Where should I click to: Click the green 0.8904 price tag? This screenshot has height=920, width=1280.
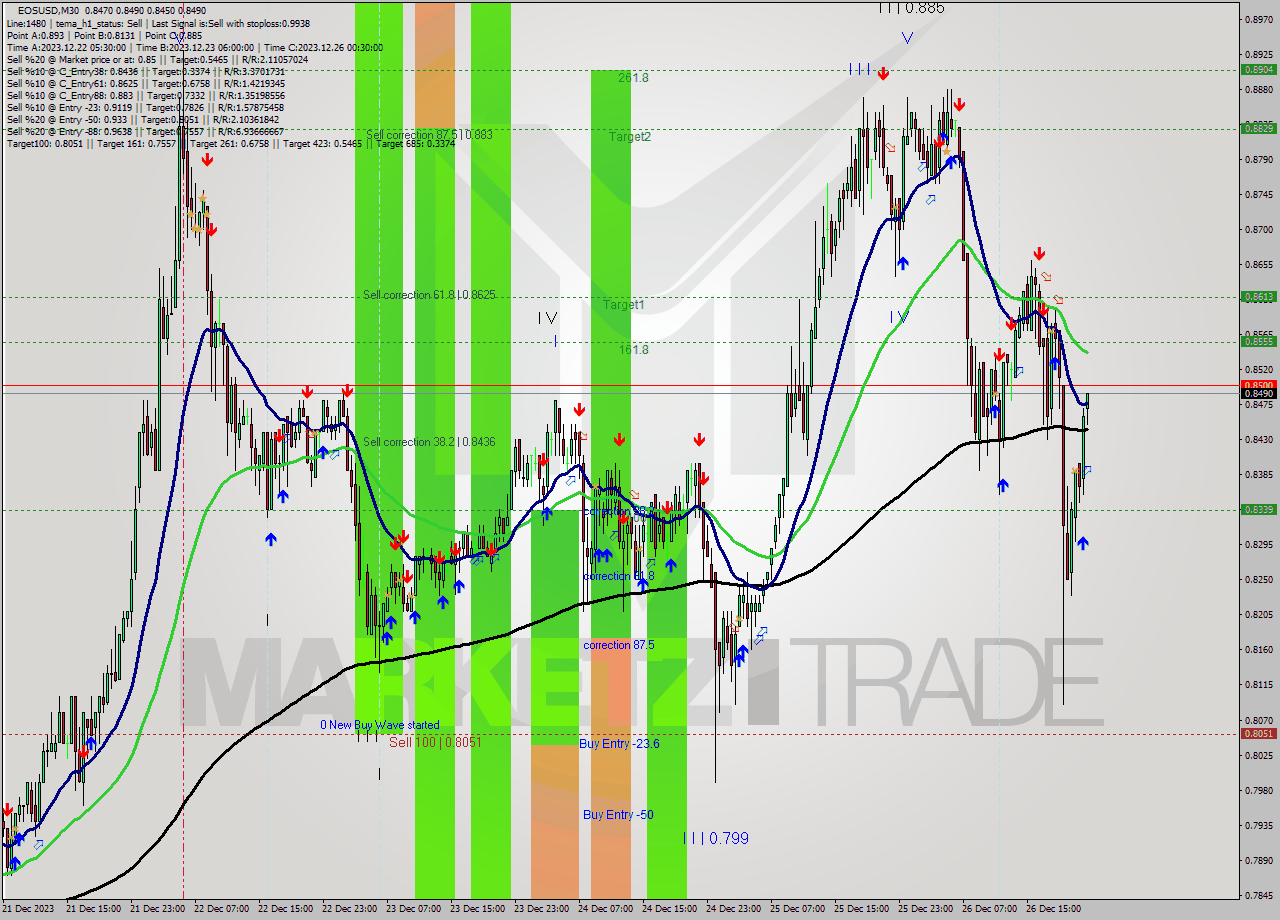pos(1257,70)
